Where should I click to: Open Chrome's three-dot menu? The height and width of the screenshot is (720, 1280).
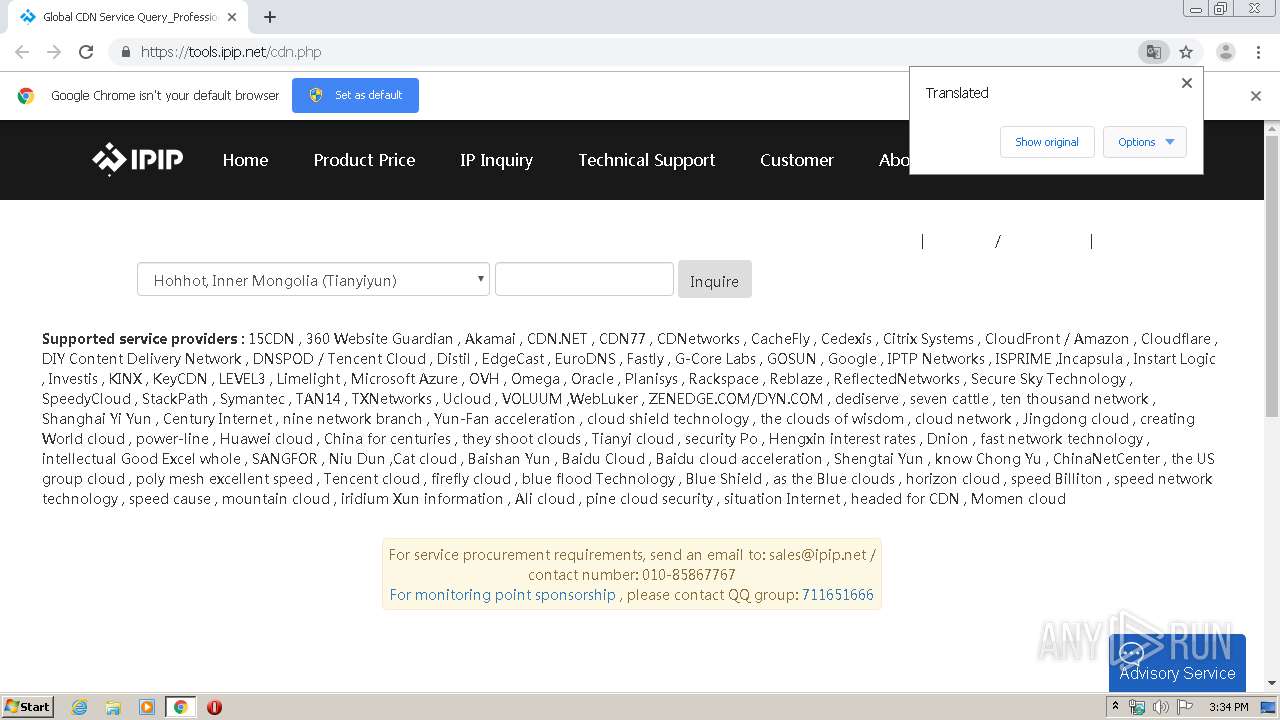pyautogui.click(x=1258, y=52)
